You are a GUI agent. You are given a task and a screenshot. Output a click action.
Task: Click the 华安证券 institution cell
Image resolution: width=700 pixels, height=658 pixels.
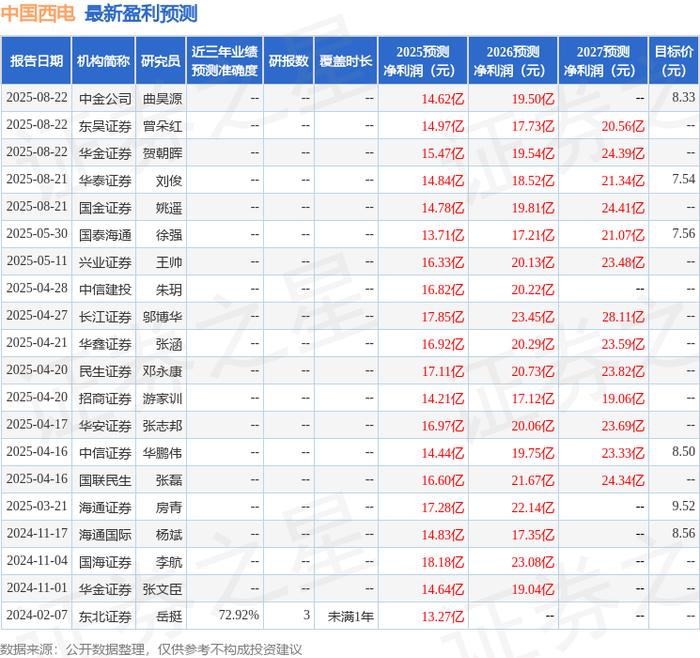[105, 425]
